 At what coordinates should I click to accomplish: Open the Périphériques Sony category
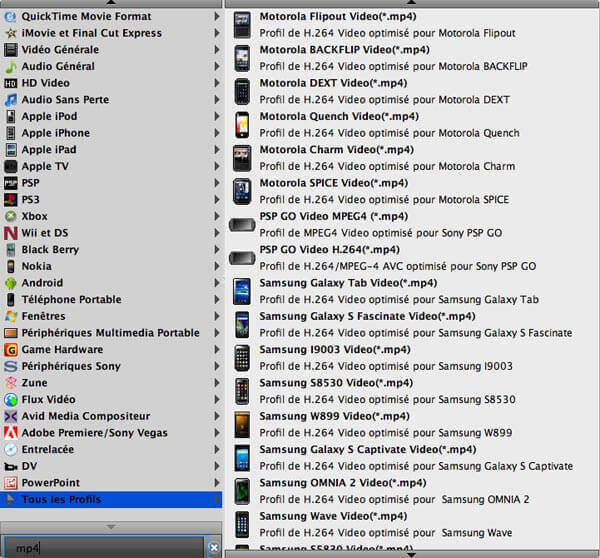click(71, 366)
